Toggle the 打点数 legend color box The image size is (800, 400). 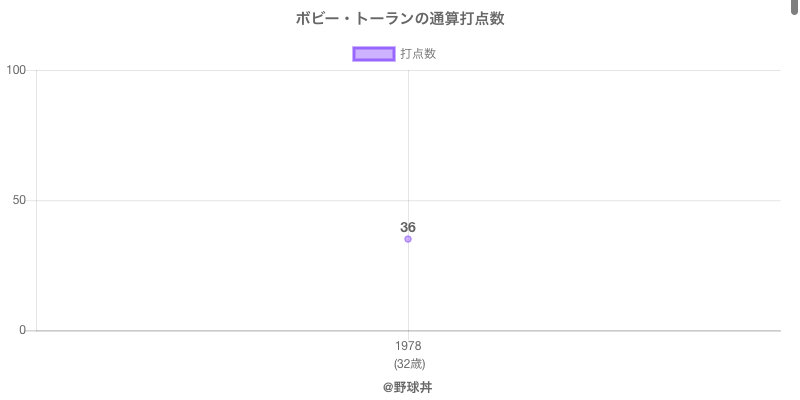coord(374,54)
